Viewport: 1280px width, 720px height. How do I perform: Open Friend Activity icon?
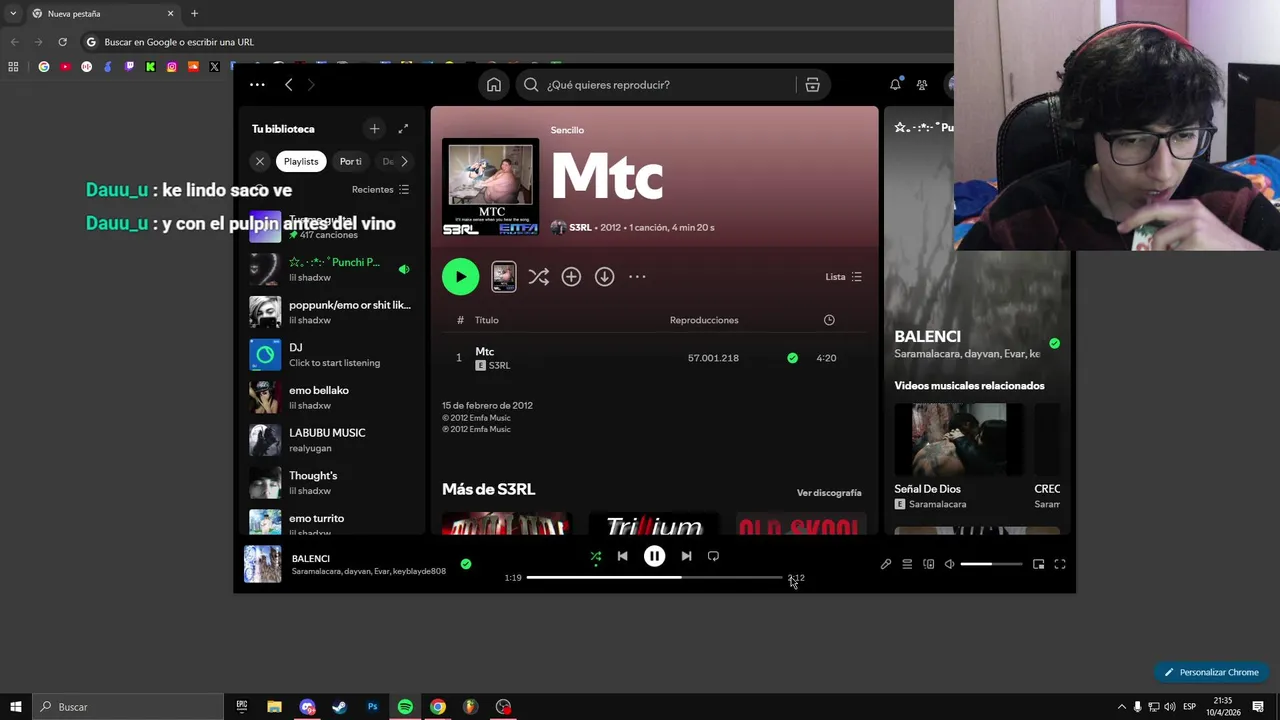coord(922,85)
